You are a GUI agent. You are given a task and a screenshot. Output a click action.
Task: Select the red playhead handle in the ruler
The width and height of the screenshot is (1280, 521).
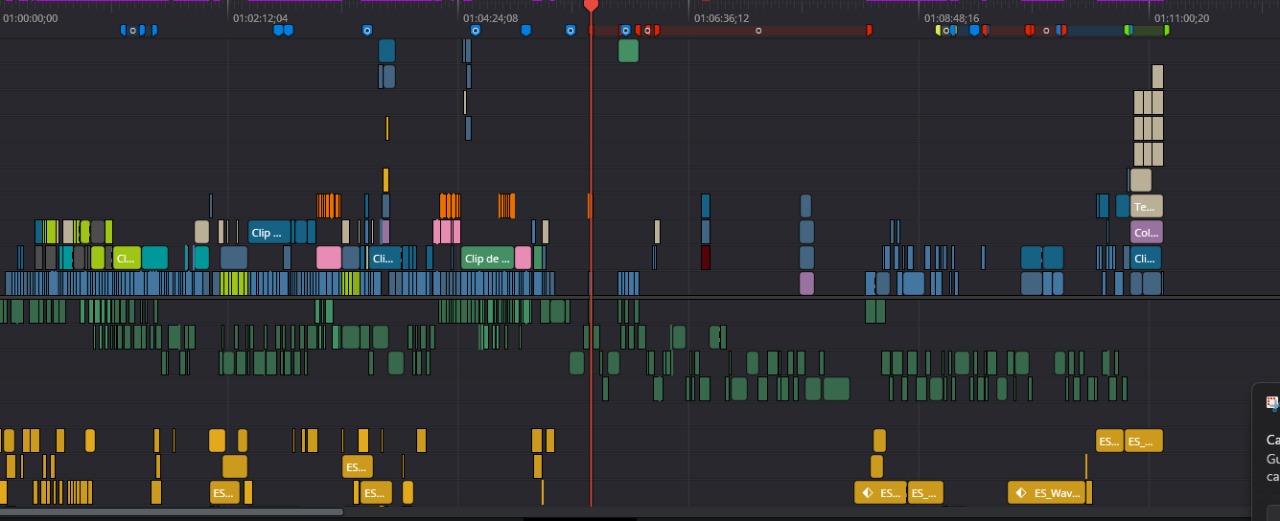591,6
